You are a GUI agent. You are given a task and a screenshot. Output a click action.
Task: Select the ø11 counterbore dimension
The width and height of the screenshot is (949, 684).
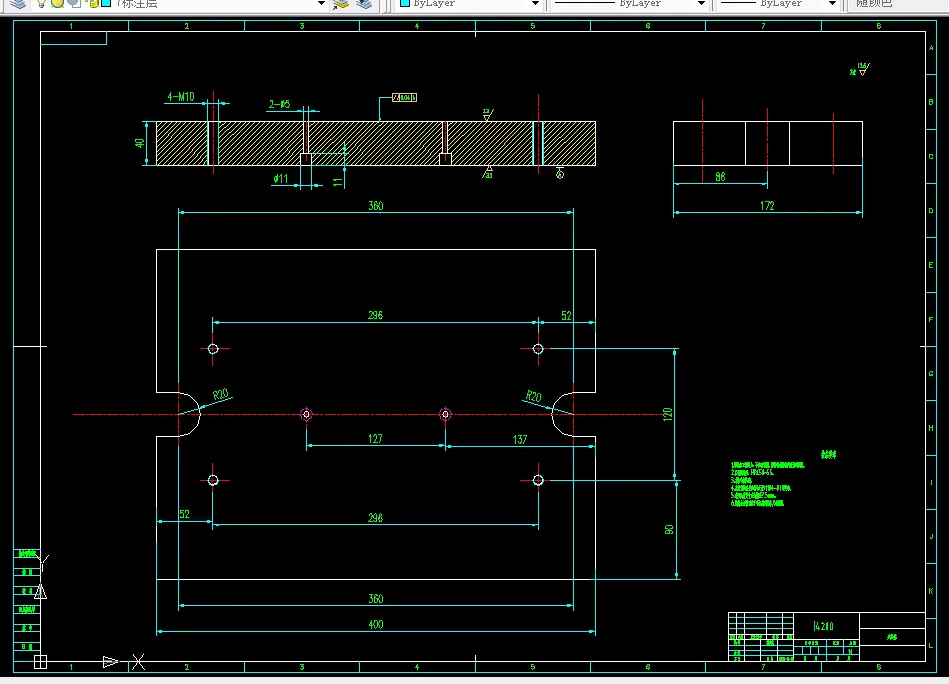pyautogui.click(x=280, y=179)
